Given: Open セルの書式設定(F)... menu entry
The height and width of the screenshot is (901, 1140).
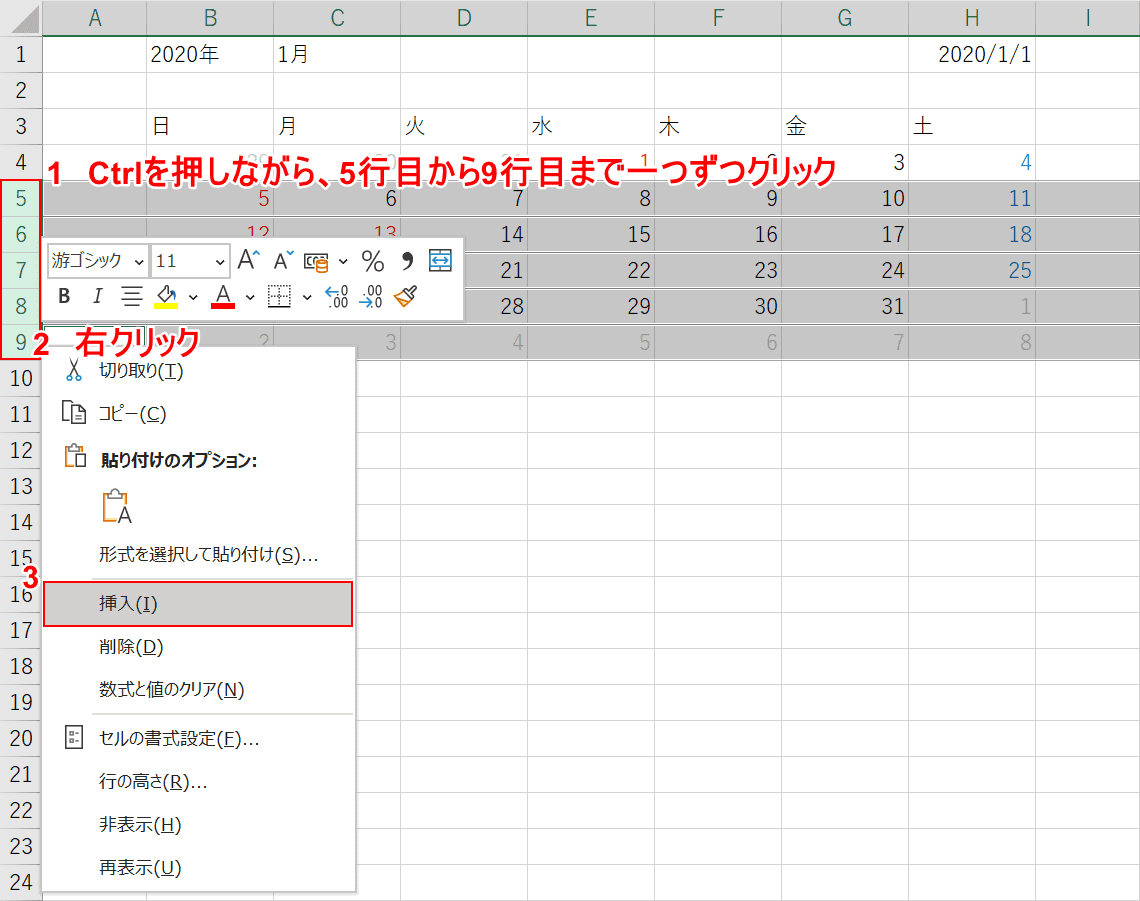Looking at the screenshot, I should 198,739.
